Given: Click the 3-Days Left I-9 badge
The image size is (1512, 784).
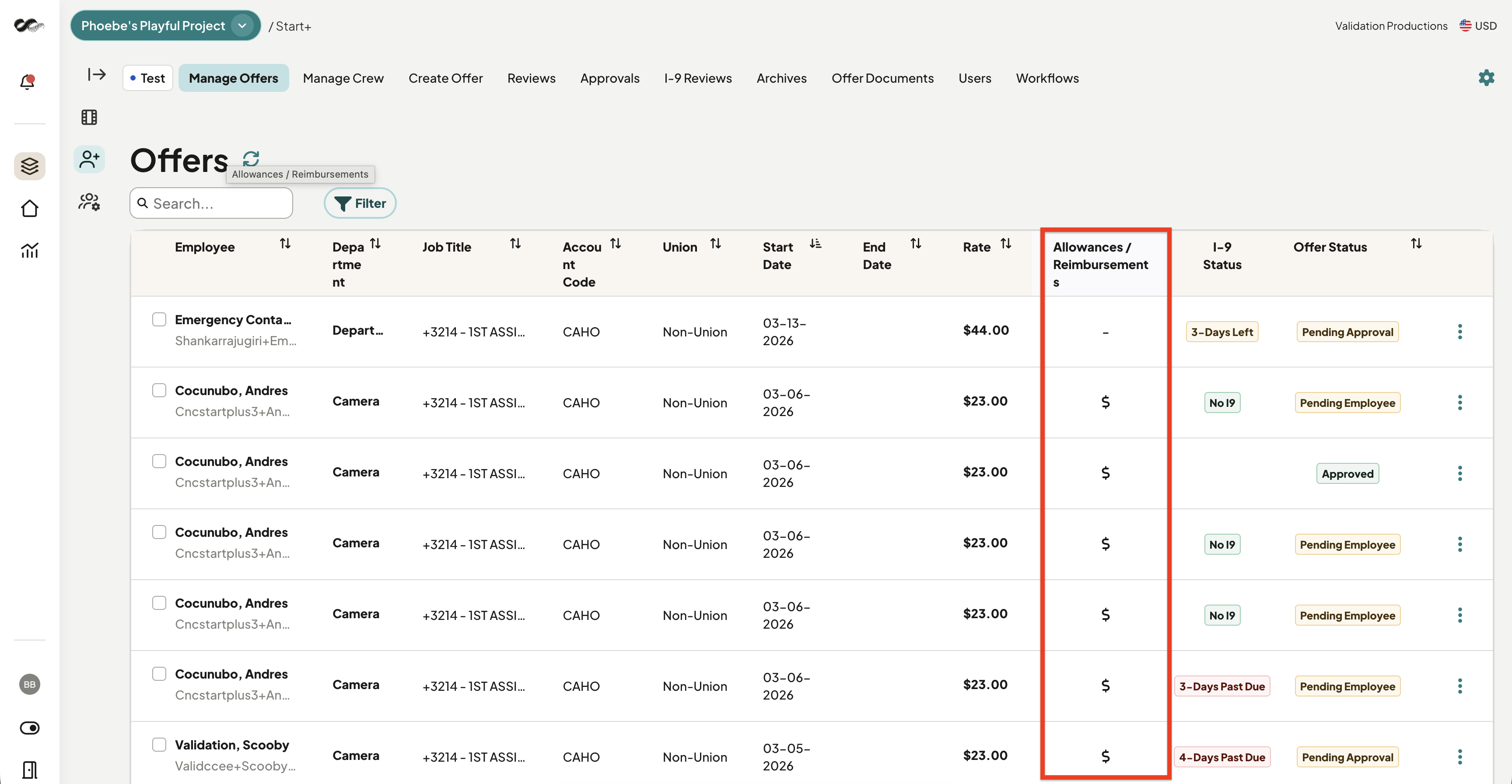Looking at the screenshot, I should tap(1222, 332).
